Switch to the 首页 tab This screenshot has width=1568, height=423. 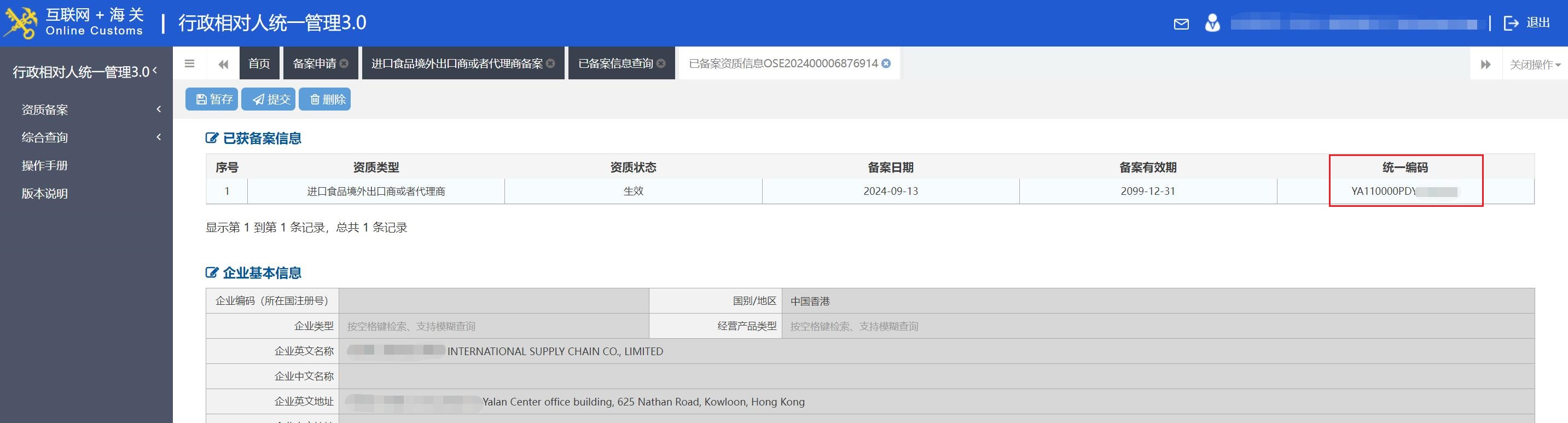[259, 63]
